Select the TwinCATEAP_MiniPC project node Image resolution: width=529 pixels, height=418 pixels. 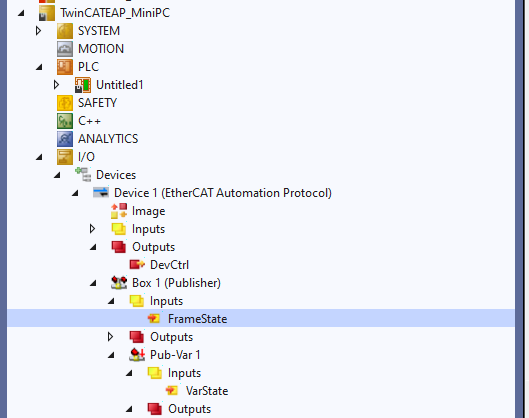[x=115, y=13]
